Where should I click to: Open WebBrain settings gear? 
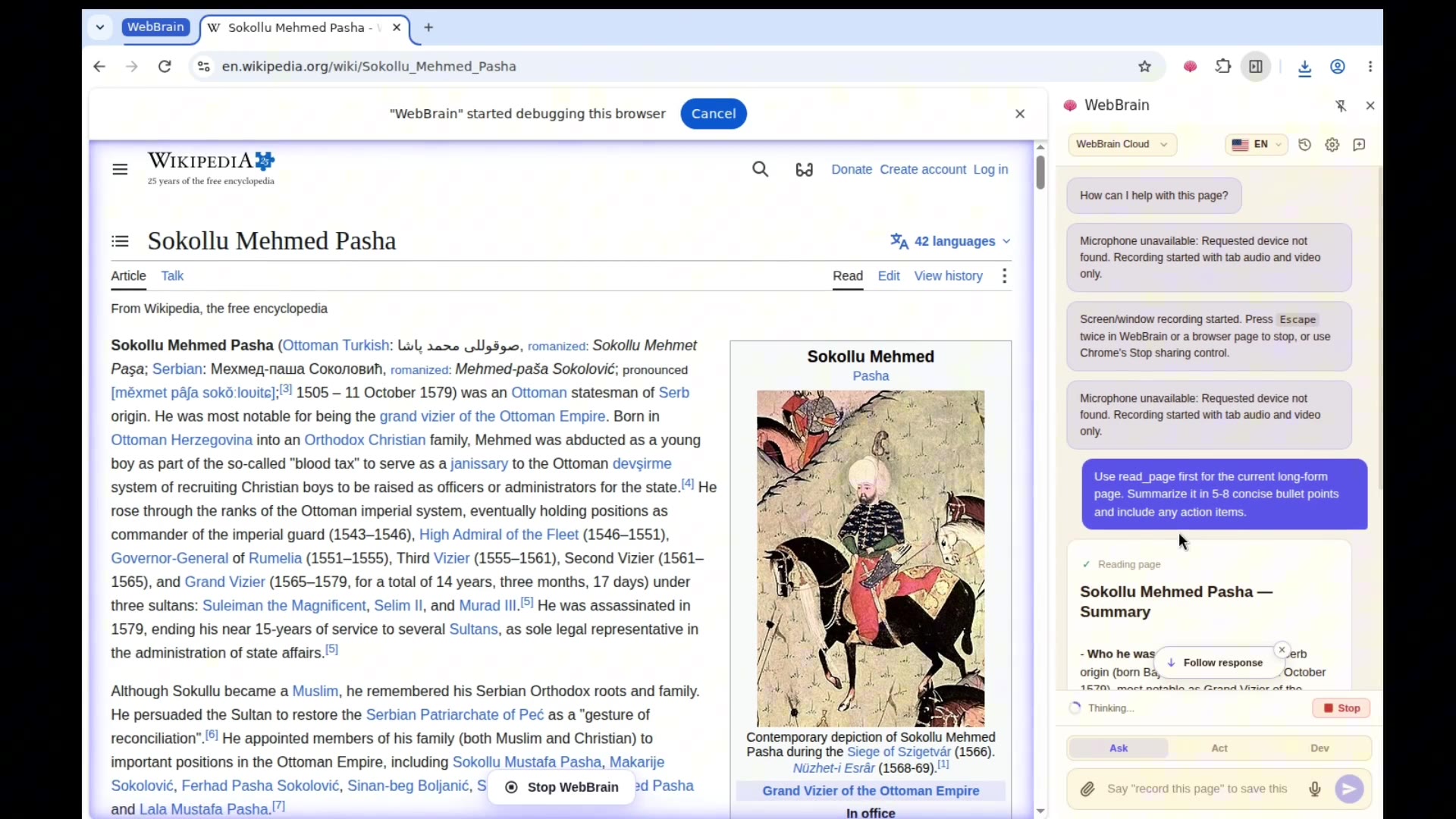tap(1332, 145)
